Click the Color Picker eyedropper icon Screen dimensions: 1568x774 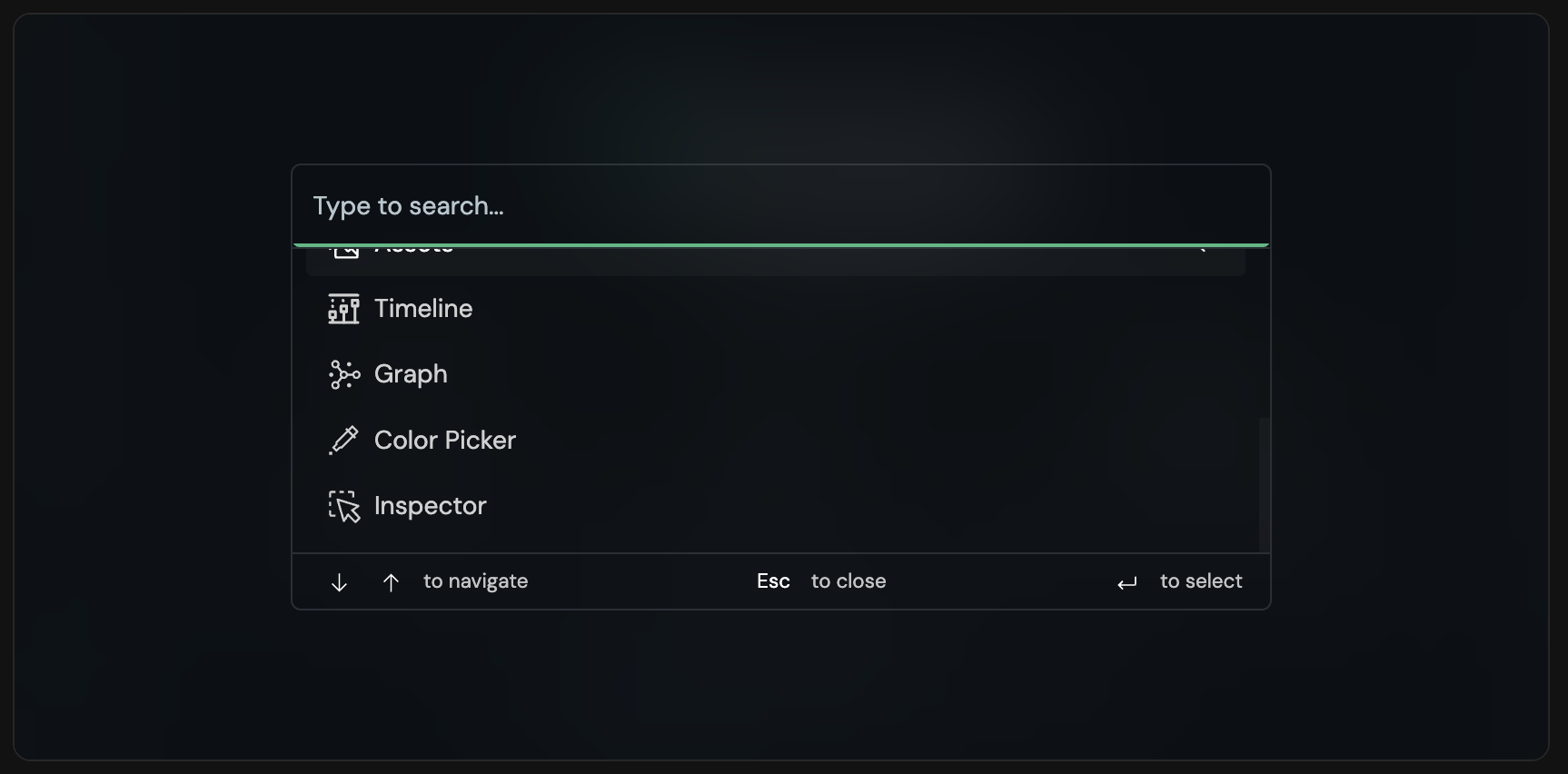[x=343, y=441]
